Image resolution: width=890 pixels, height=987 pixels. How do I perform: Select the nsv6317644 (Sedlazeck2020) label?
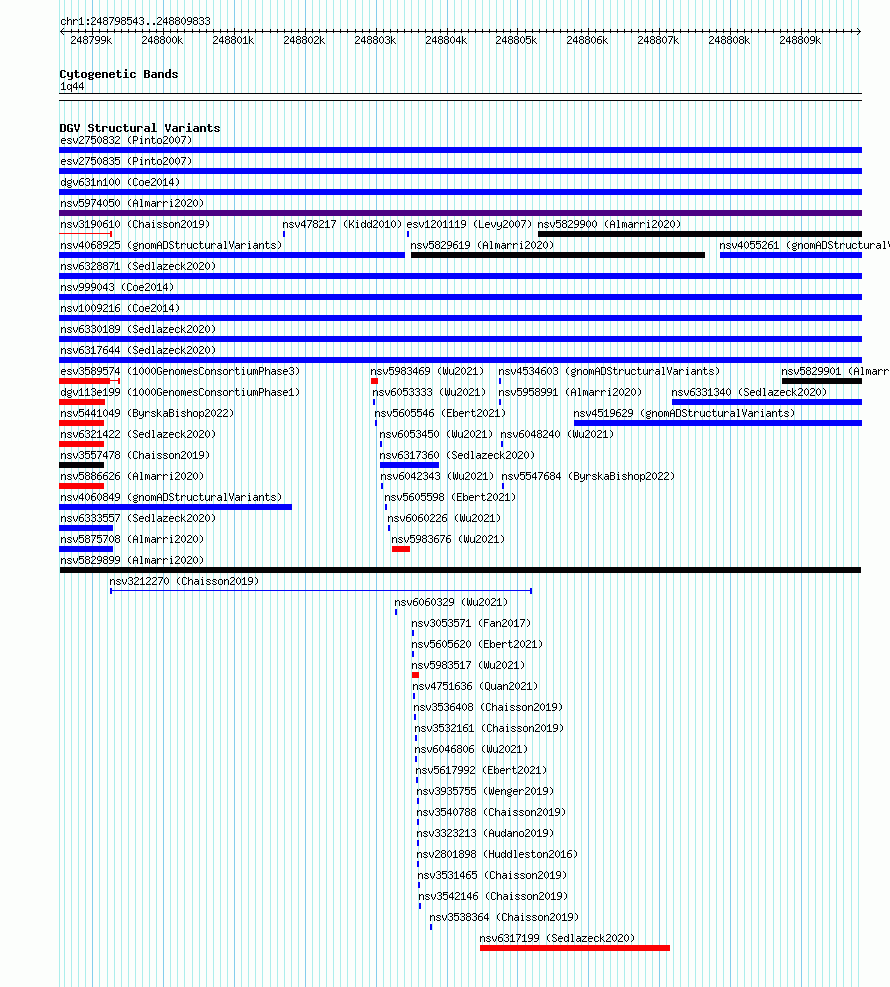(x=138, y=350)
